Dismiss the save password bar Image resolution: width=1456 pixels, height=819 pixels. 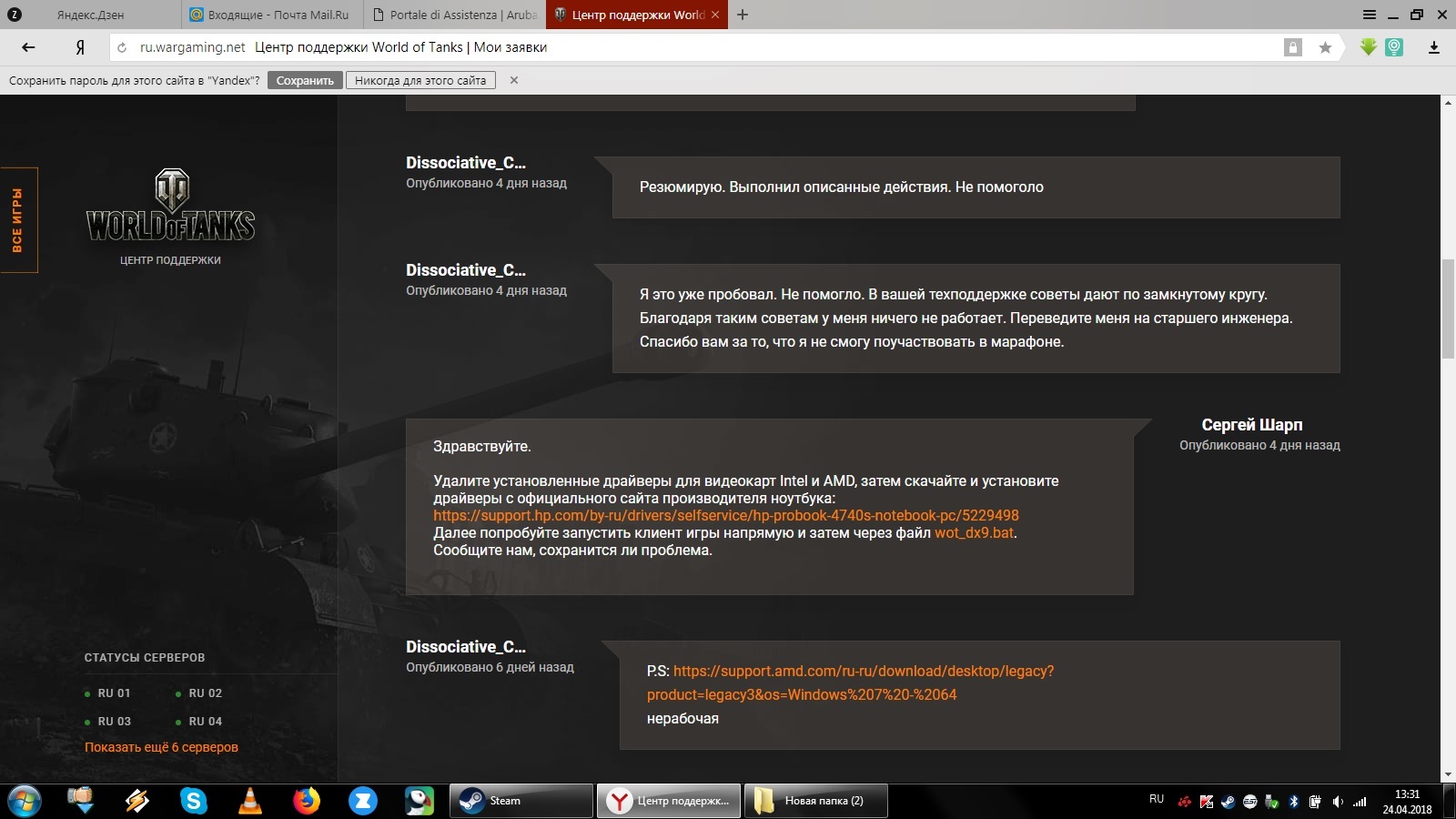pos(514,80)
